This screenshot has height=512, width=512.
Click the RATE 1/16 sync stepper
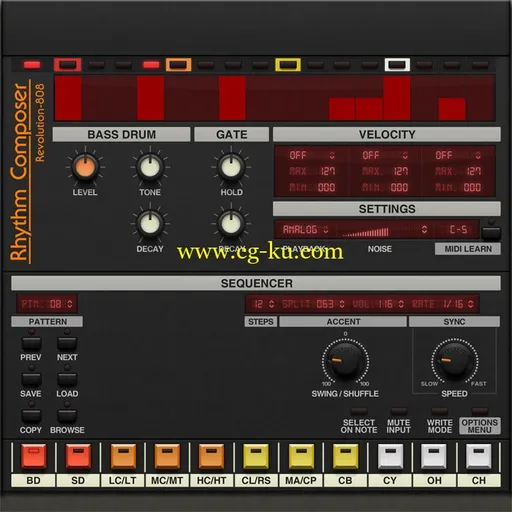(x=442, y=304)
